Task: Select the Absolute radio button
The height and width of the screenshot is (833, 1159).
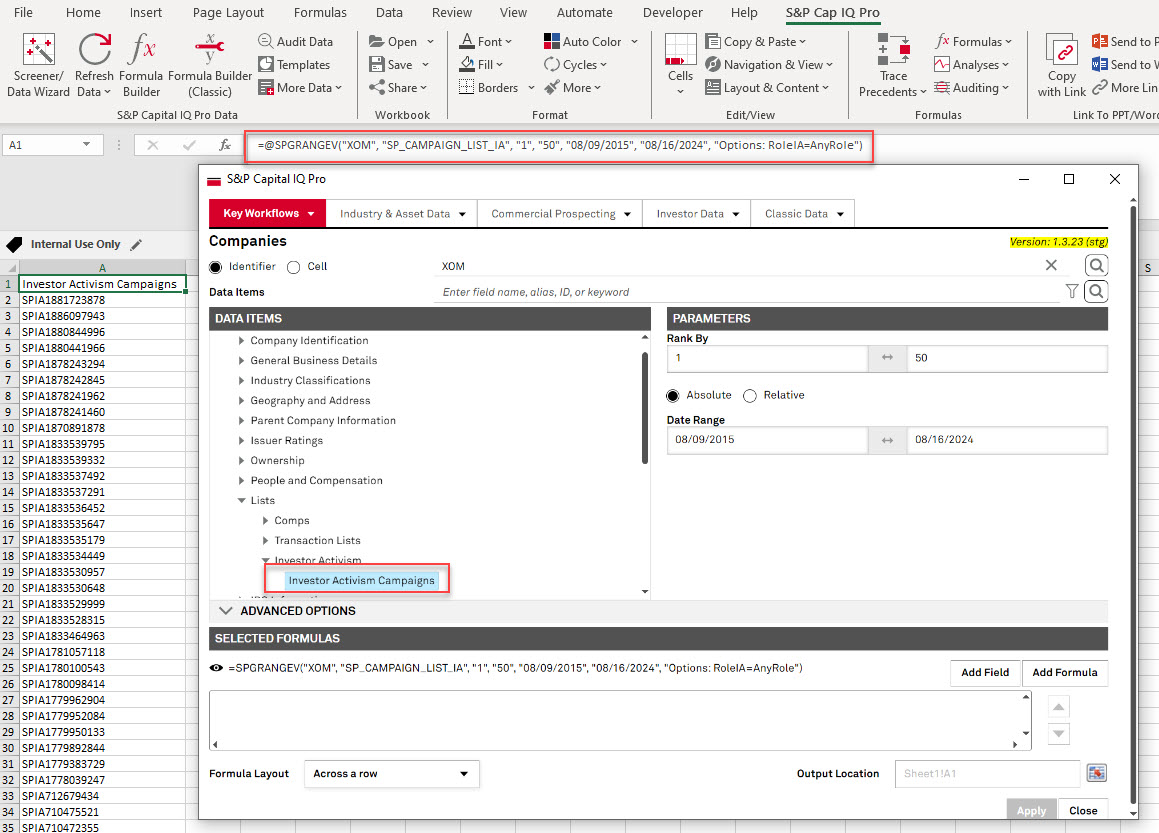Action: 673,395
